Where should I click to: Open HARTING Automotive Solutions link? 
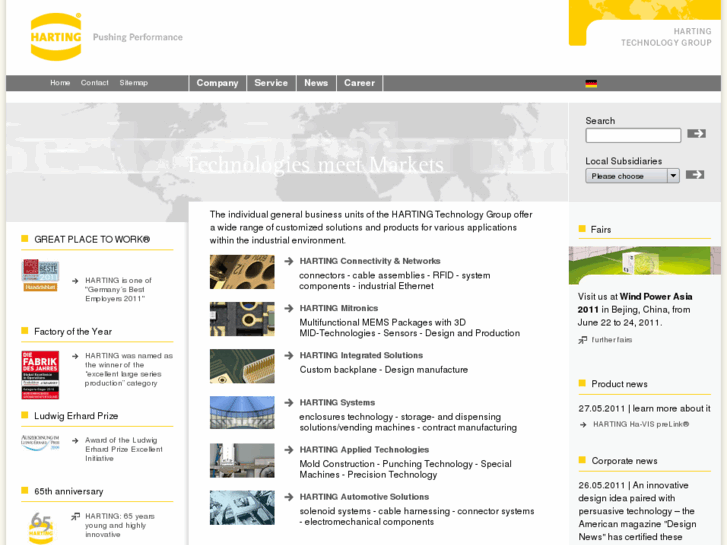click(x=364, y=497)
